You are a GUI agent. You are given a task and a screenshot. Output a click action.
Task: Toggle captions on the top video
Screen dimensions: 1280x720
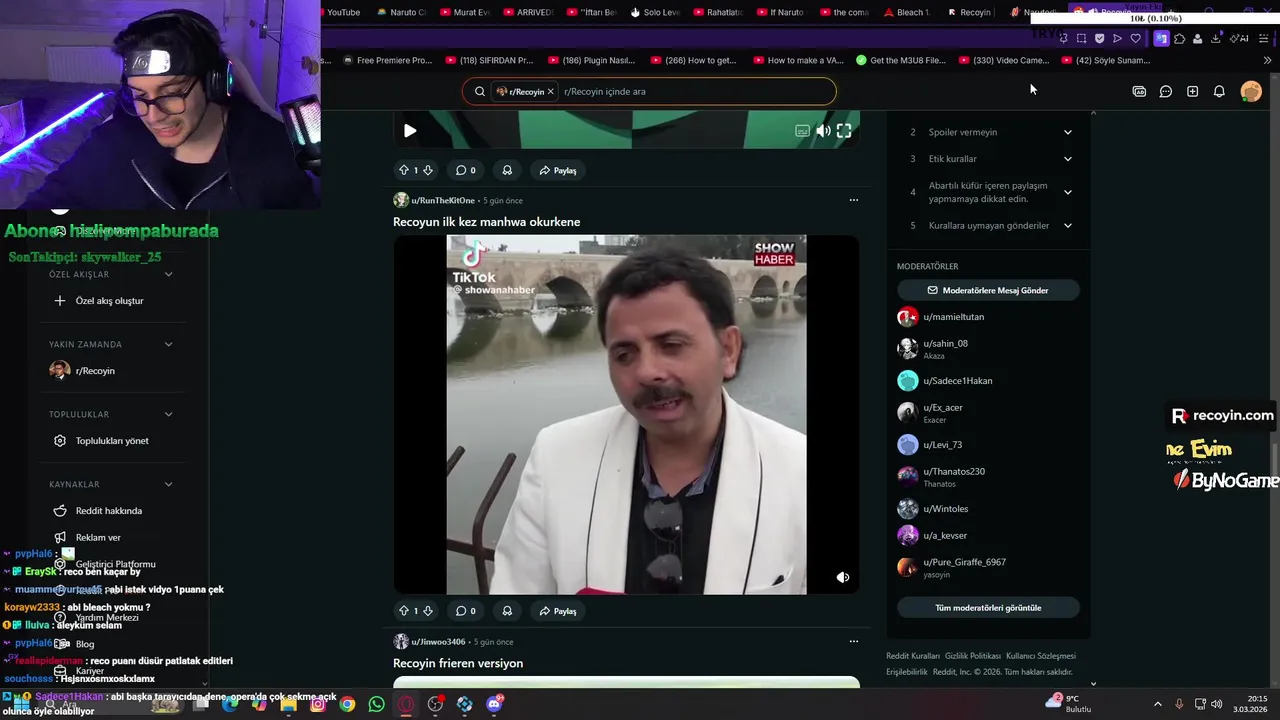pos(802,131)
